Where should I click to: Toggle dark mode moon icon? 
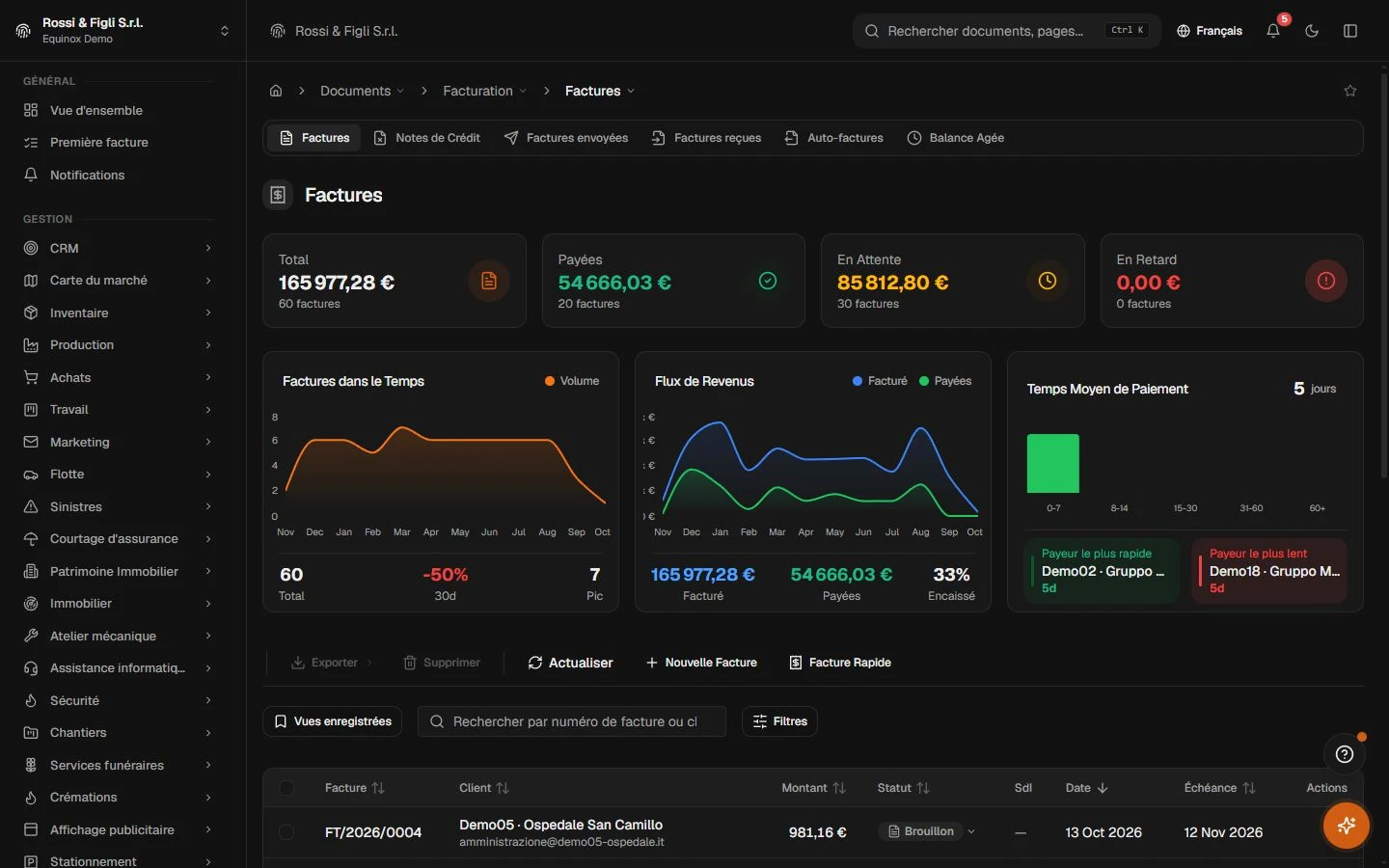pos(1312,31)
